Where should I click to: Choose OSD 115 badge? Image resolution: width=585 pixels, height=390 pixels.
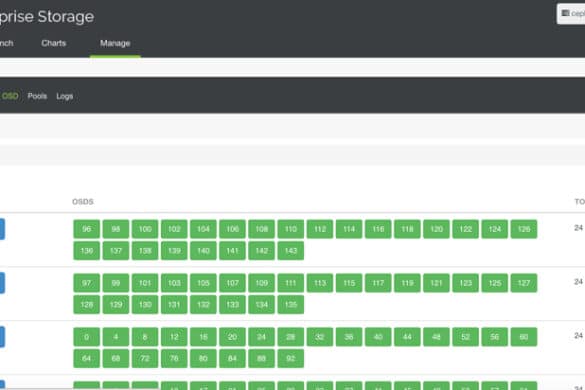pyautogui.click(x=349, y=283)
